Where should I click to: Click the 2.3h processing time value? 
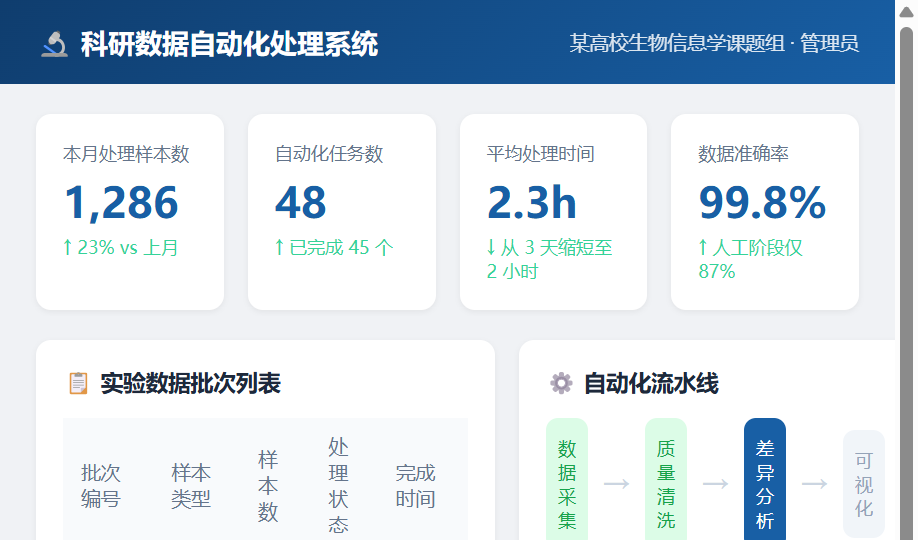point(532,203)
